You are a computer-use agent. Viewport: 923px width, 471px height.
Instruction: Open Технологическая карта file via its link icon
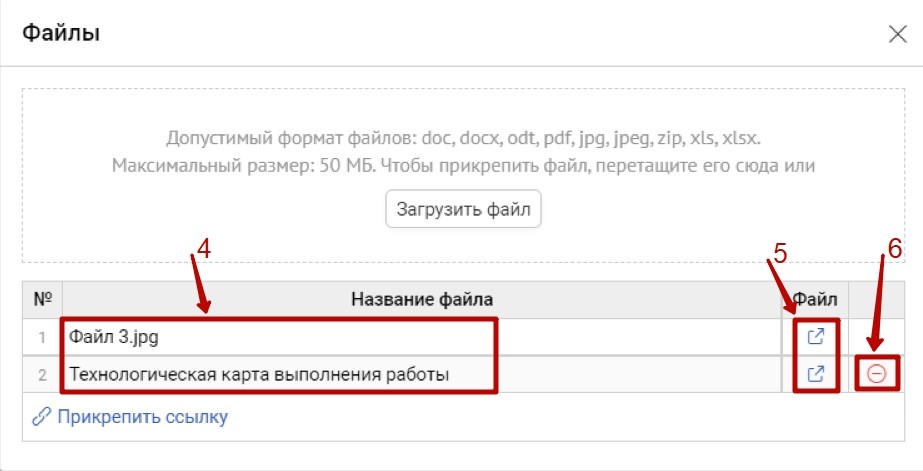pos(815,374)
